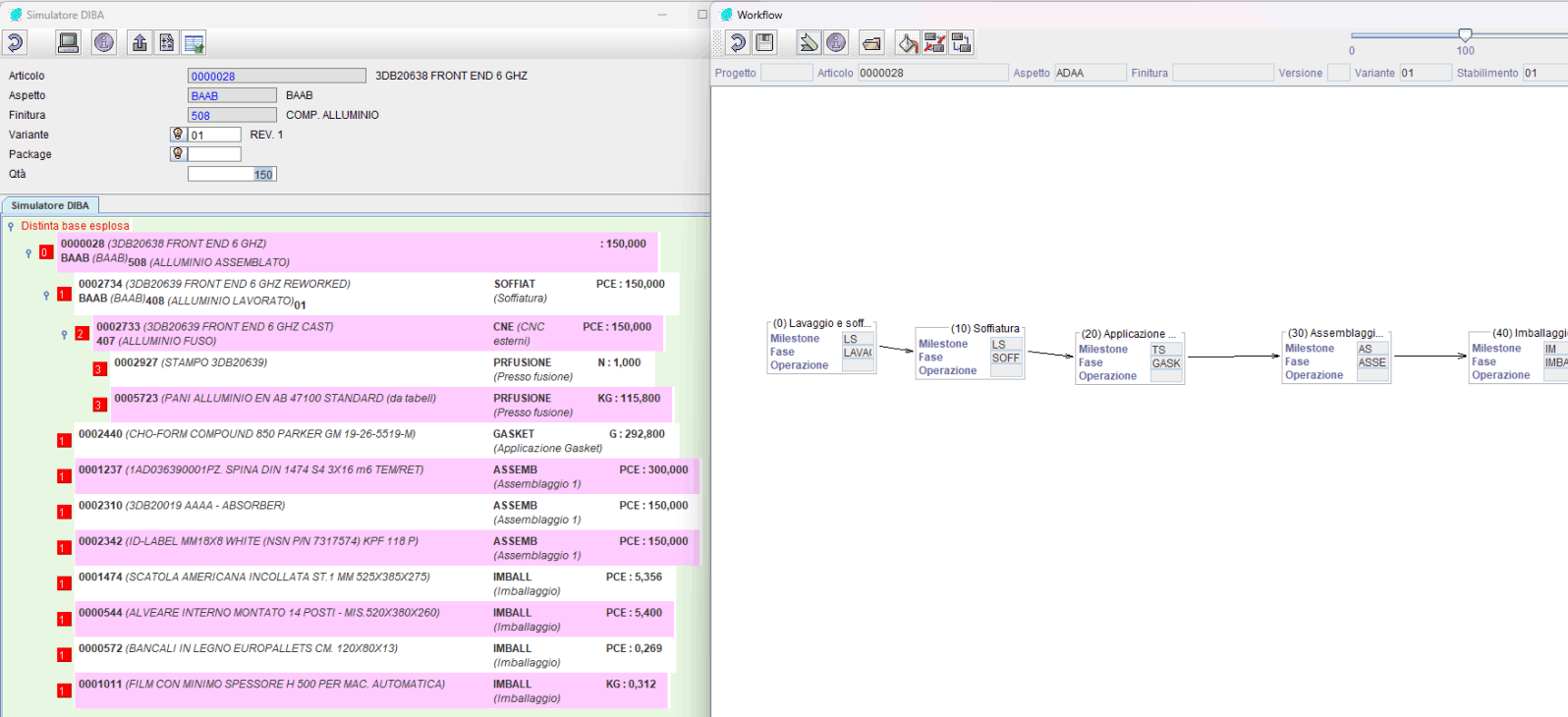Click the red-crossed nodes icon in Workflow toolbar
Image resolution: width=1568 pixels, height=717 pixels.
[x=934, y=42]
